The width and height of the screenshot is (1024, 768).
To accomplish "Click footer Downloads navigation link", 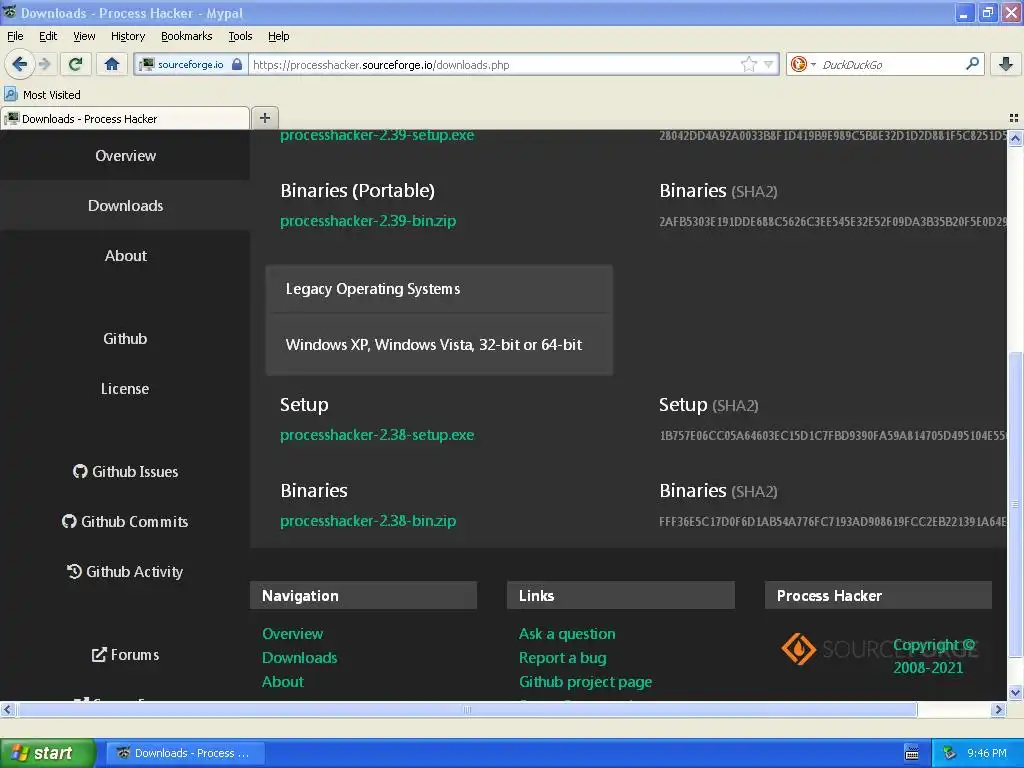I will tap(300, 658).
